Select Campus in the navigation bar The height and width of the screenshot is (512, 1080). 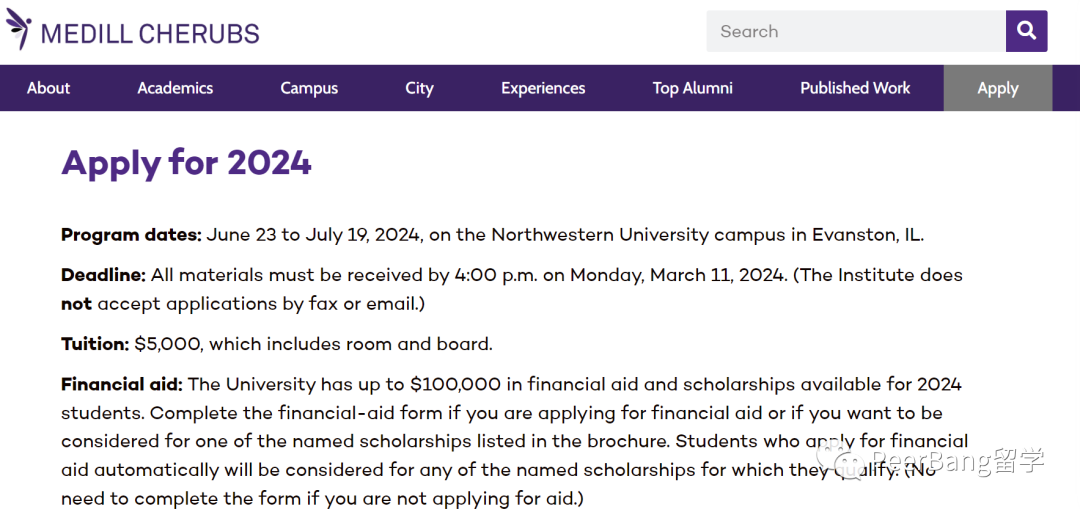pyautogui.click(x=309, y=88)
